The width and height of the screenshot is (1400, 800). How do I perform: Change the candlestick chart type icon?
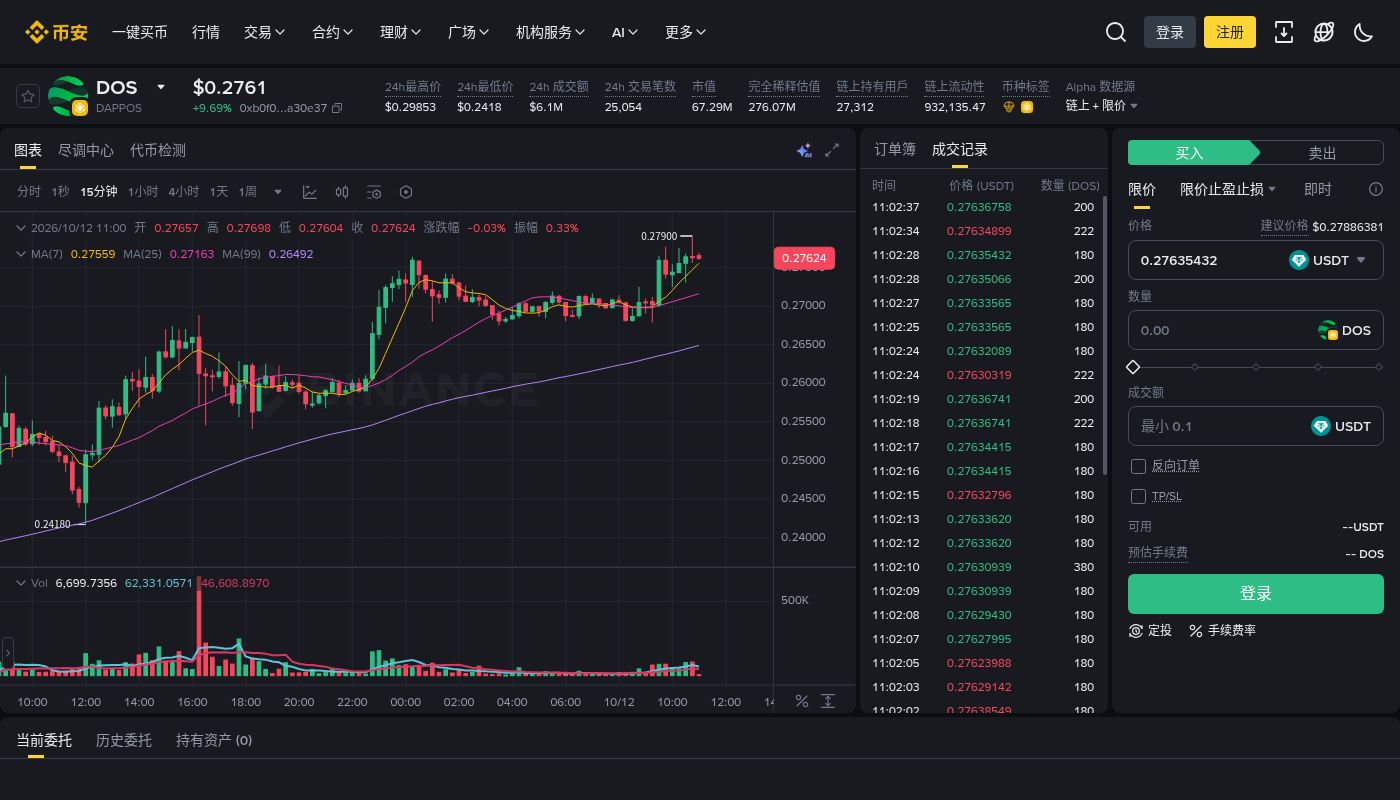pyautogui.click(x=342, y=192)
